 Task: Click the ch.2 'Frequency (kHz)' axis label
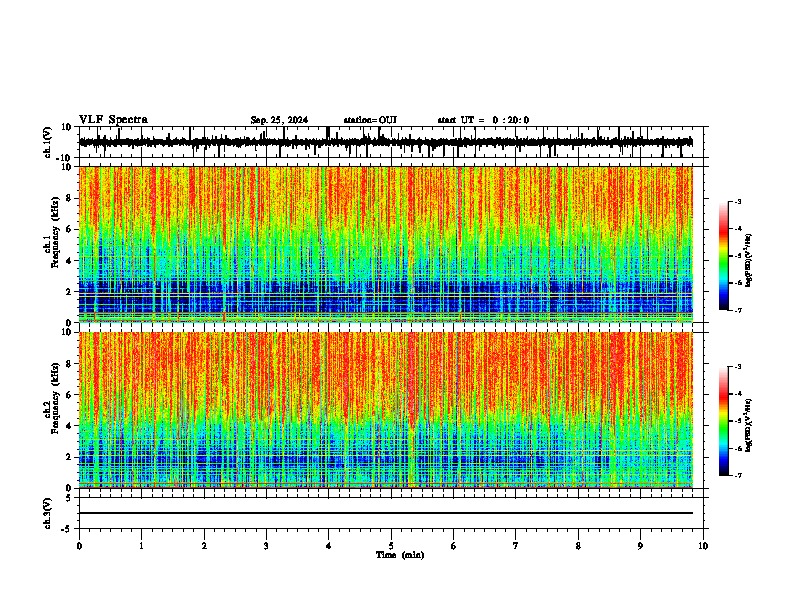(x=55, y=398)
